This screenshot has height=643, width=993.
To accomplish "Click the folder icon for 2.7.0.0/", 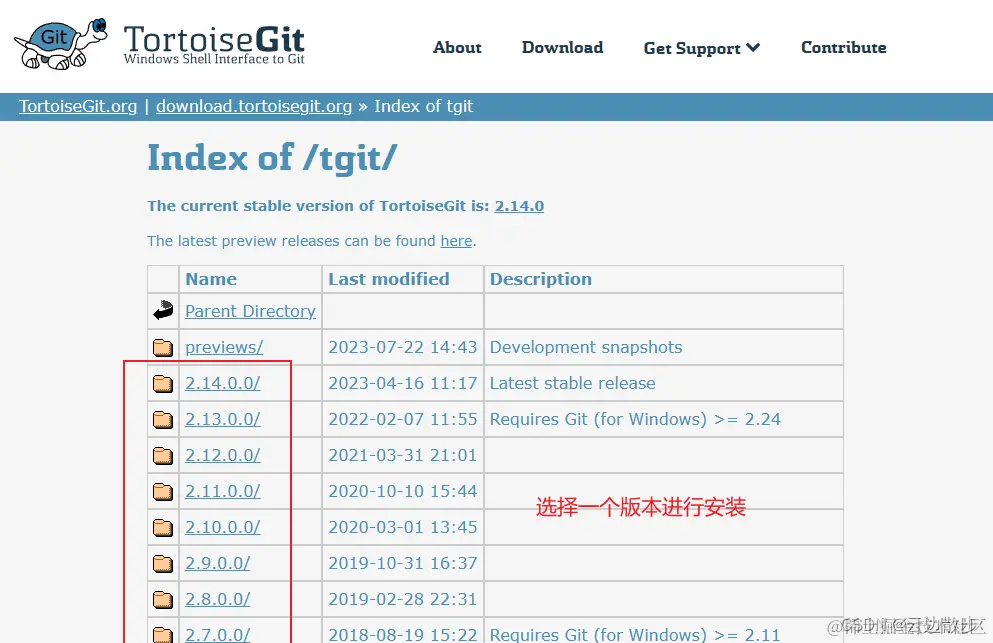I will (163, 634).
